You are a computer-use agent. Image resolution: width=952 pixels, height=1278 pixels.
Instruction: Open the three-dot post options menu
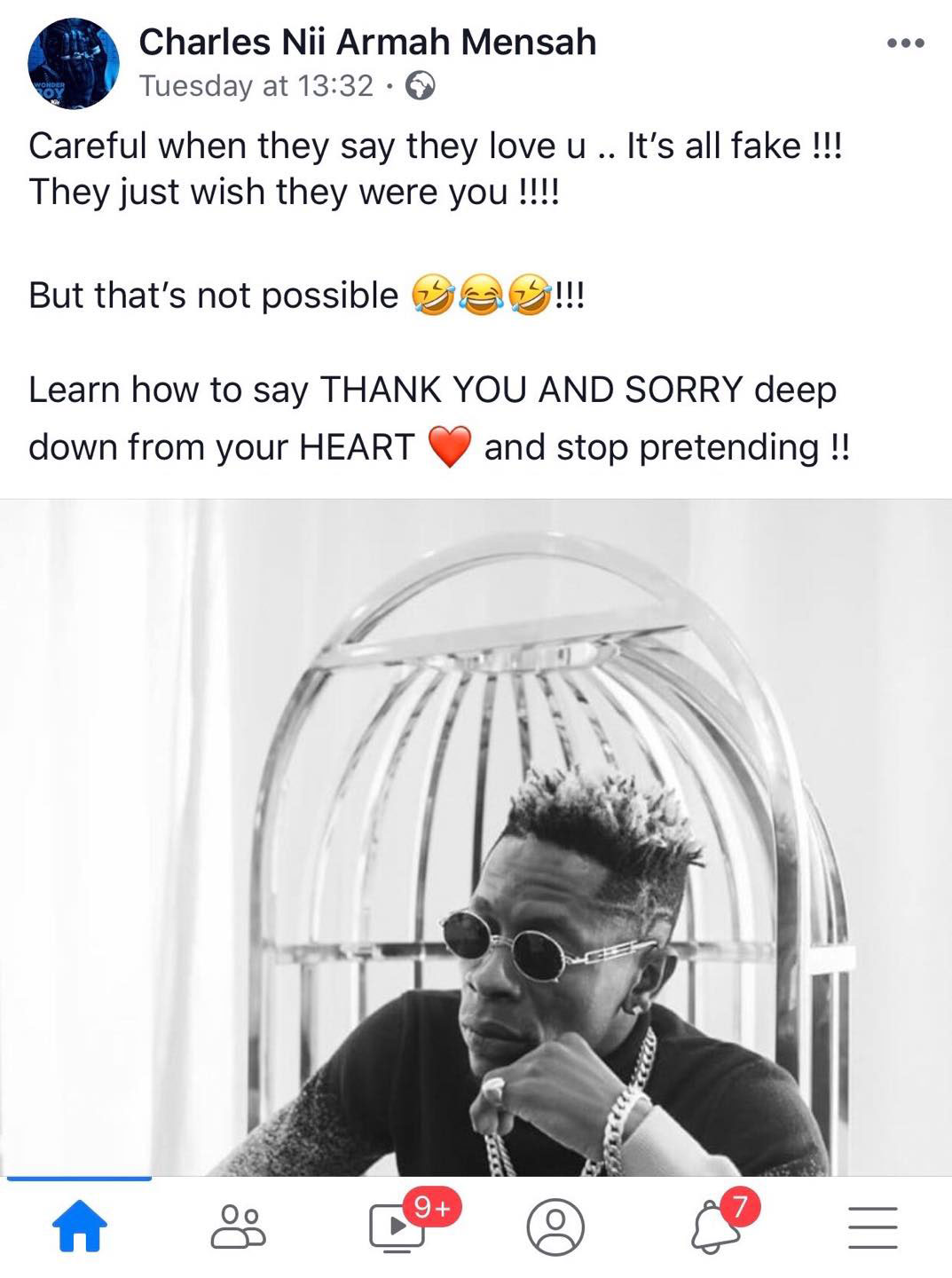click(x=906, y=43)
